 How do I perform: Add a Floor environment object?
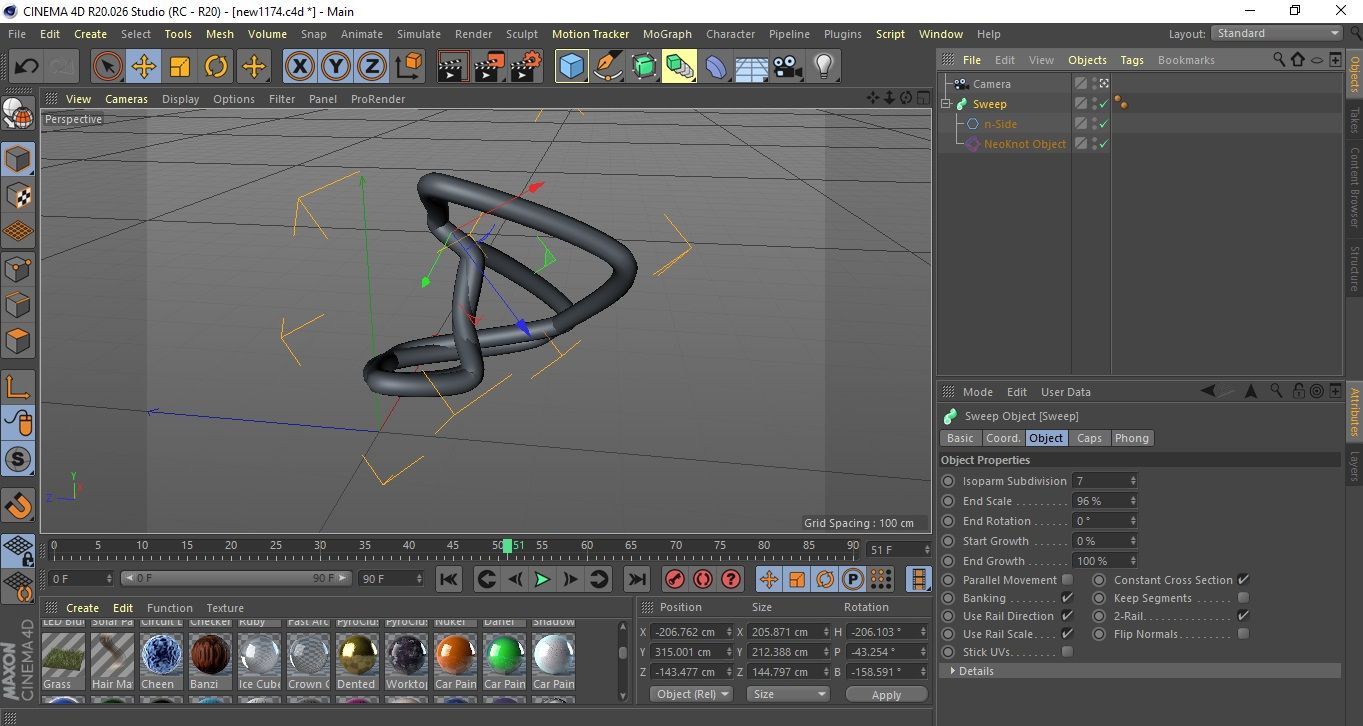751,67
